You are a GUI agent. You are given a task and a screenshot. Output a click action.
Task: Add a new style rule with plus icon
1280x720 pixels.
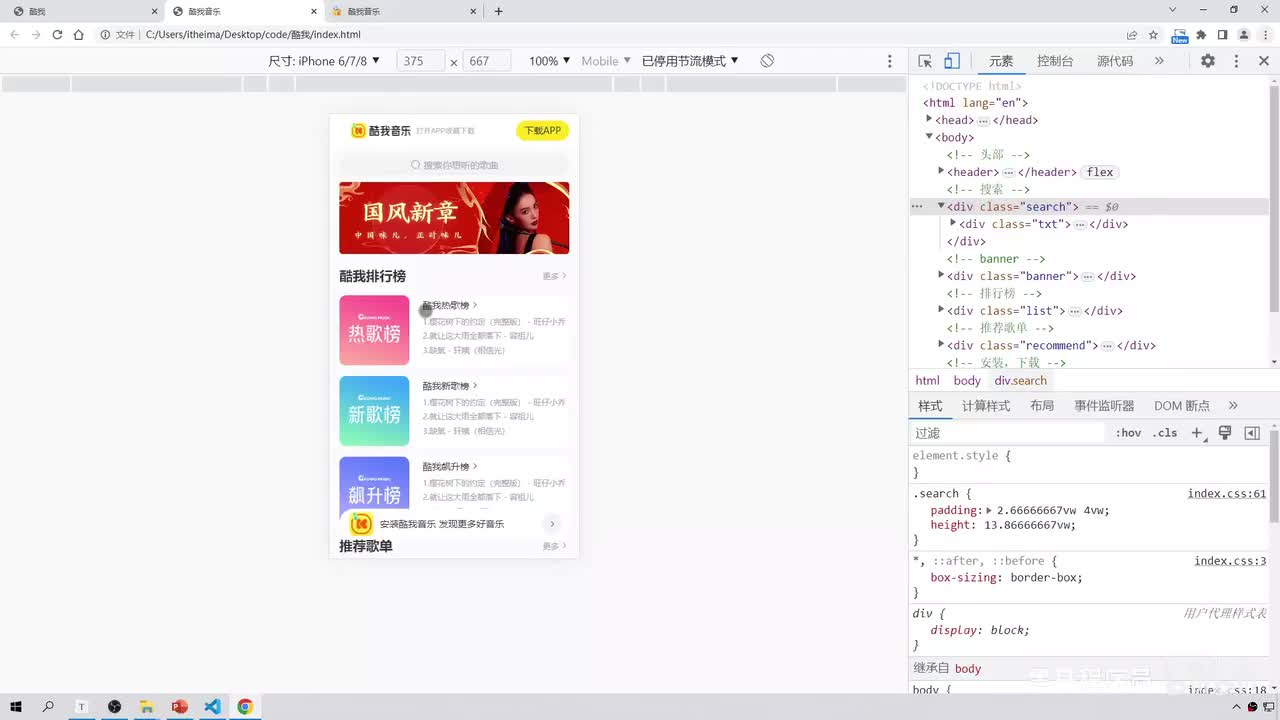(1197, 433)
